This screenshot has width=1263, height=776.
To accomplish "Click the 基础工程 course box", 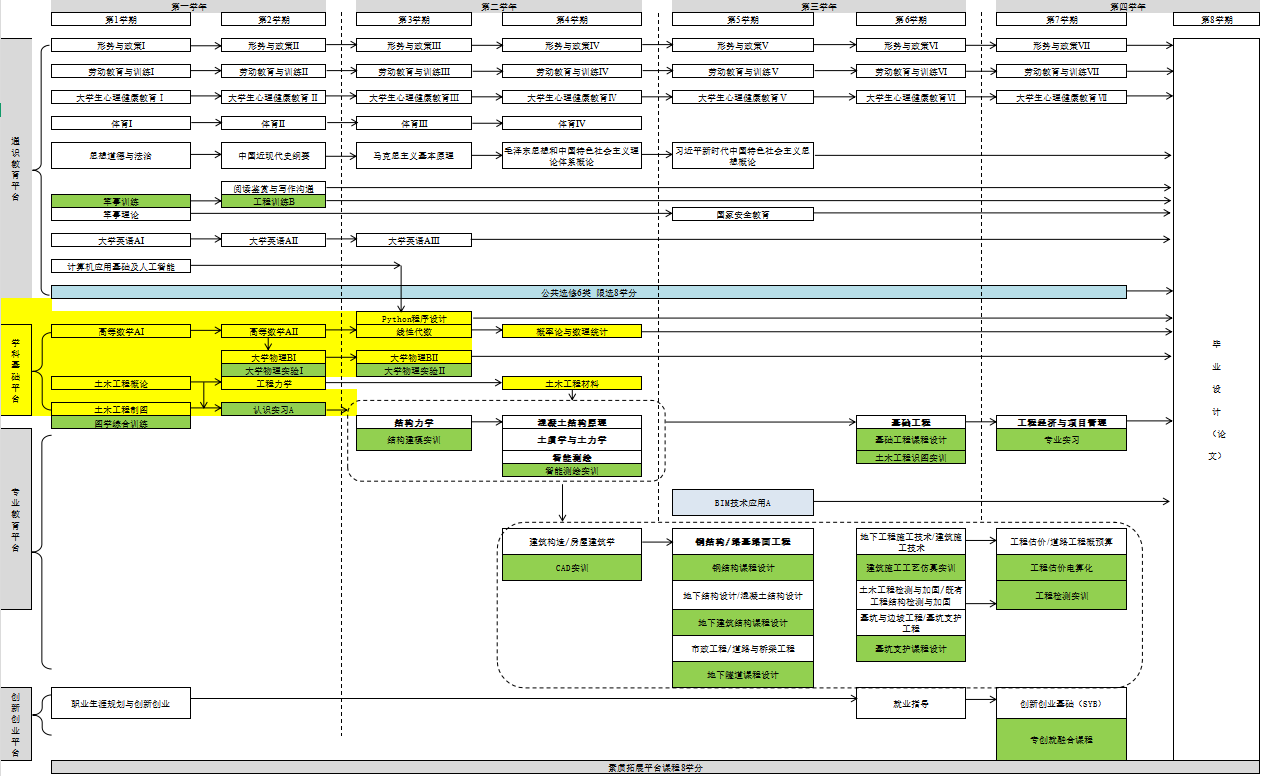I will [911, 422].
